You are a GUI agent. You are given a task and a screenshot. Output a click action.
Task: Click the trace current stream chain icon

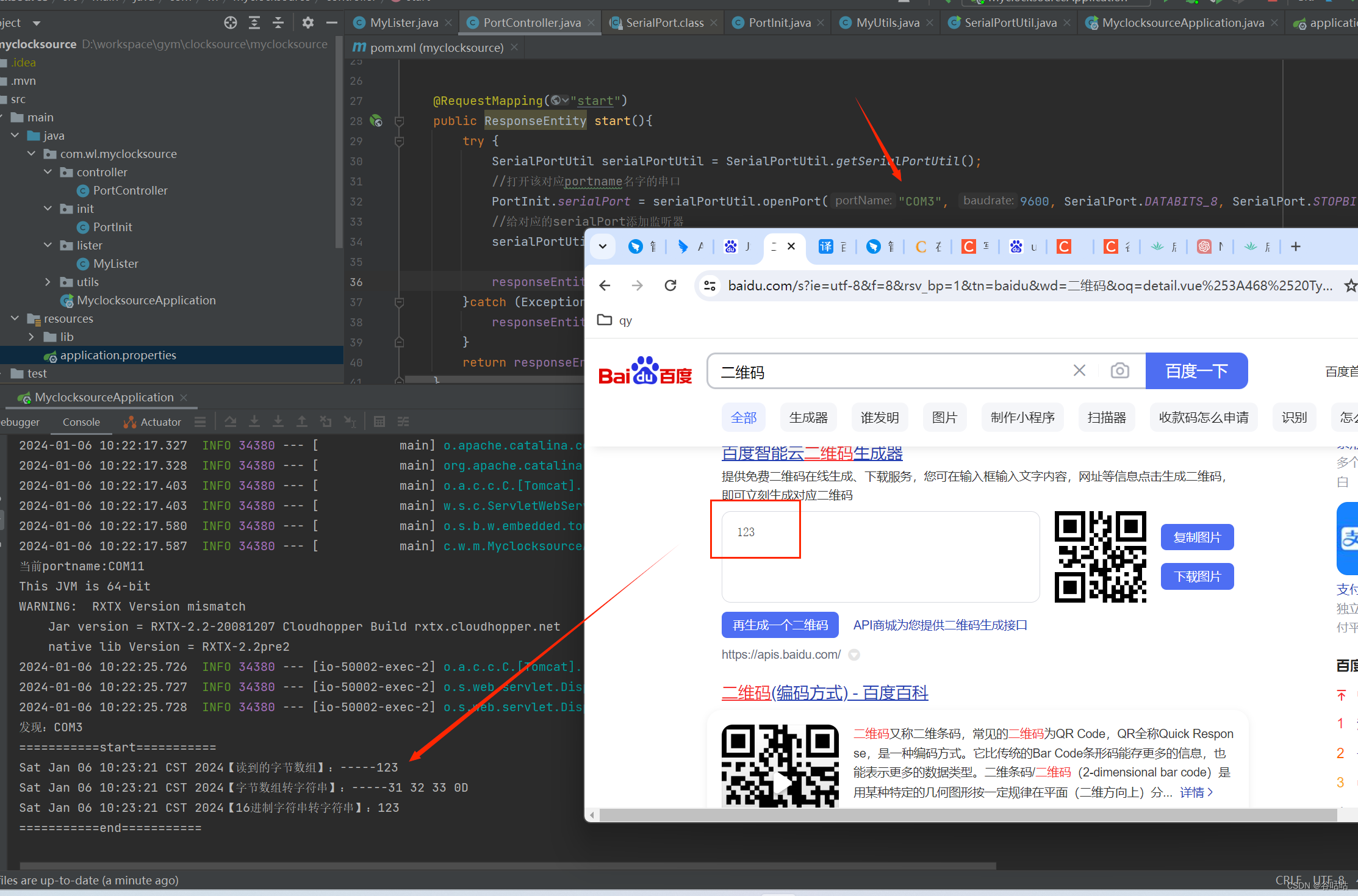point(403,422)
